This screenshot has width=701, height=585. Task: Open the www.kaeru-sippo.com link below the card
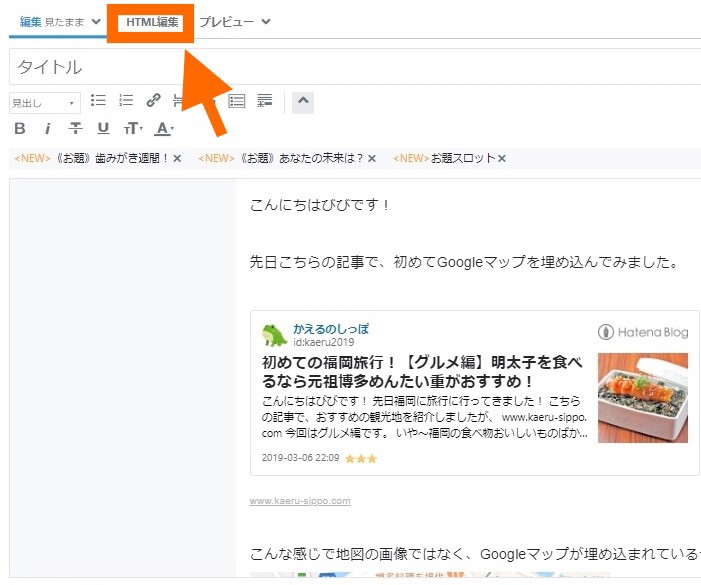[300, 501]
